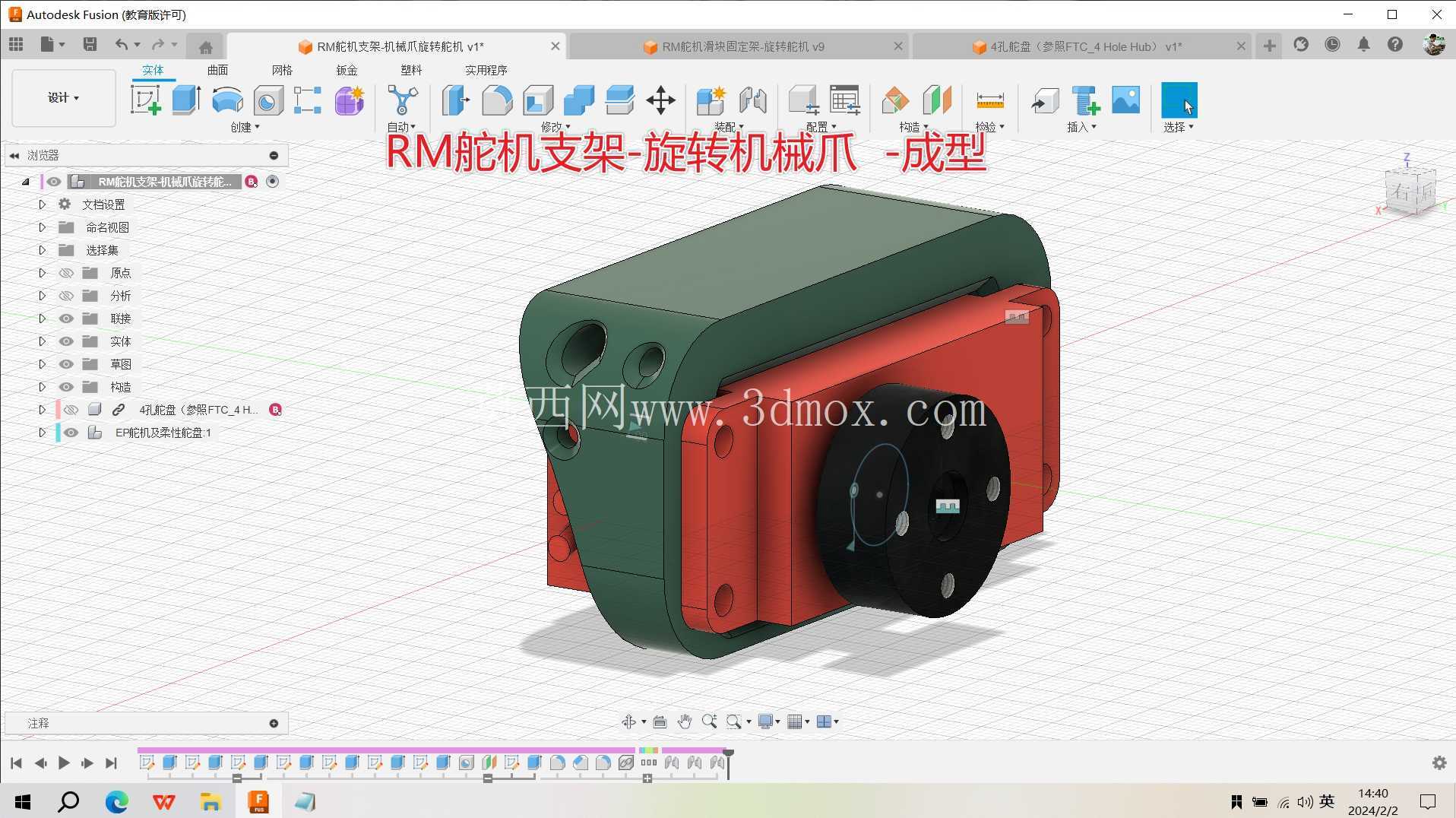Hide the 实体 folder

pyautogui.click(x=66, y=341)
